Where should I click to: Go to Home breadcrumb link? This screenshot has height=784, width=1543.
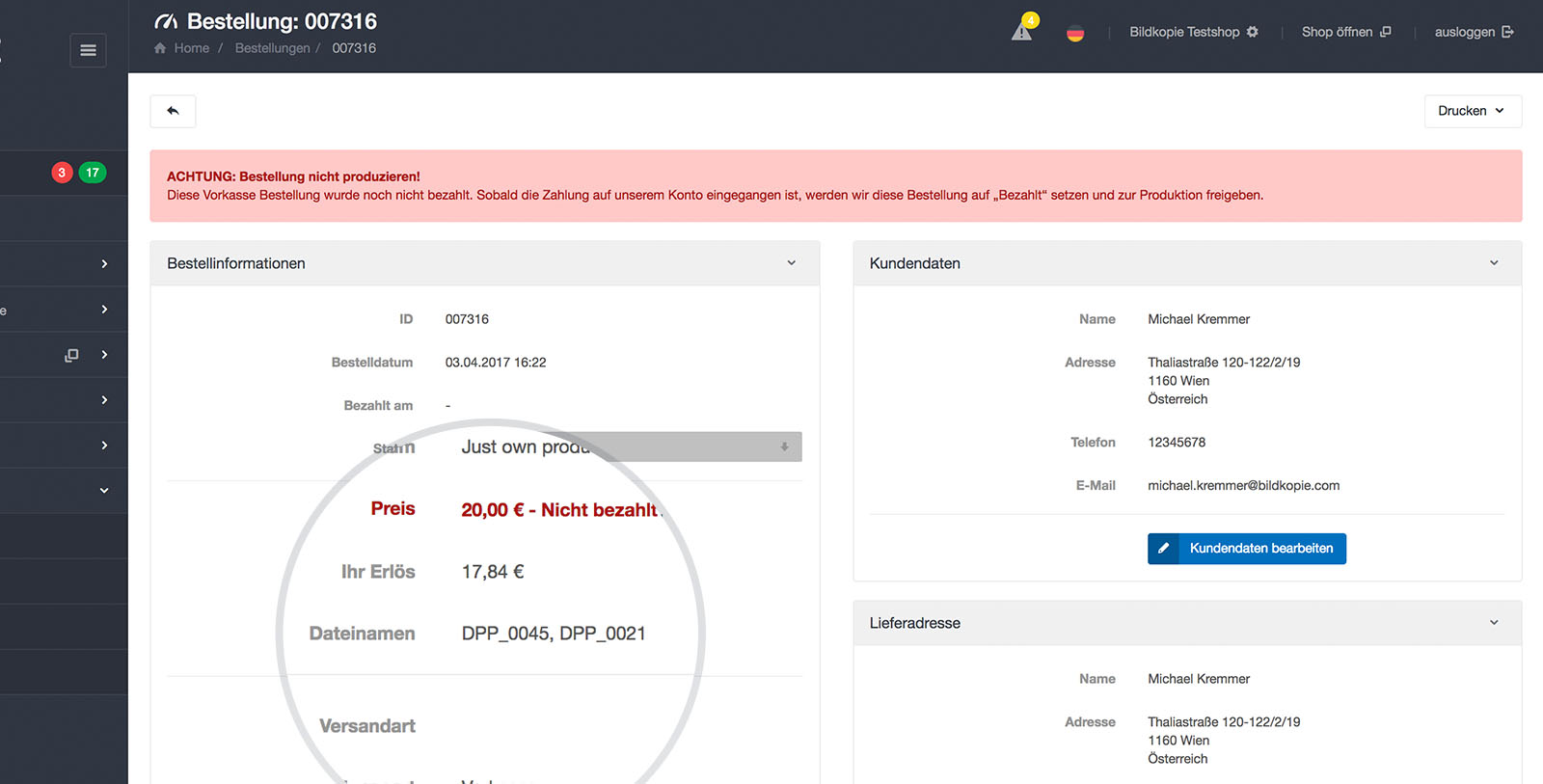coord(191,48)
